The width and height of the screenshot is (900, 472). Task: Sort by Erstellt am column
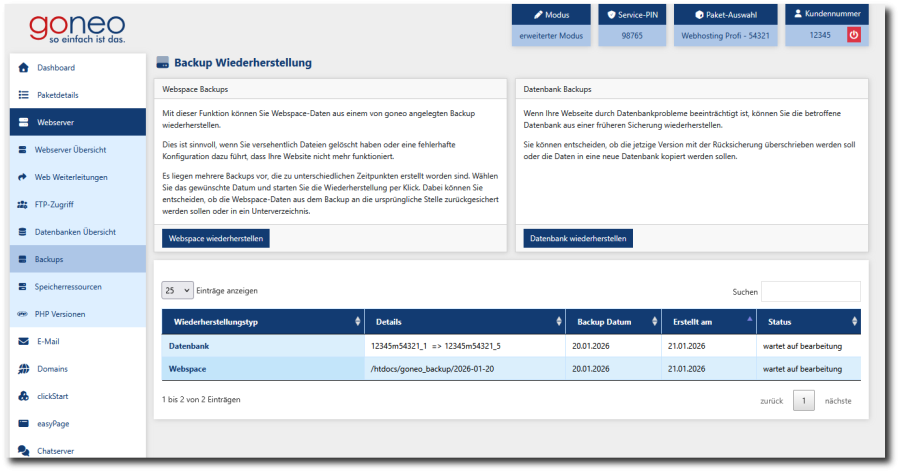click(709, 322)
